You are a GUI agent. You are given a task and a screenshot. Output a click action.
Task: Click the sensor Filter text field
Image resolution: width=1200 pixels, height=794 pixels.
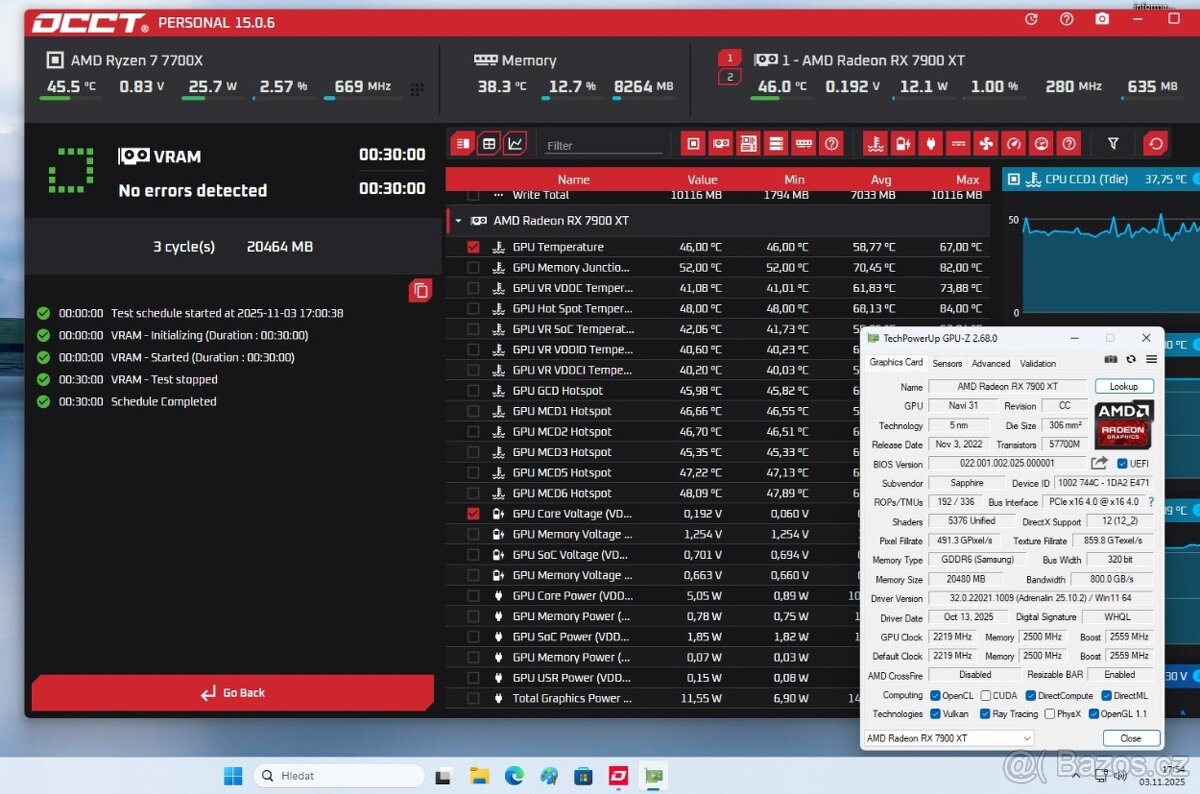603,145
